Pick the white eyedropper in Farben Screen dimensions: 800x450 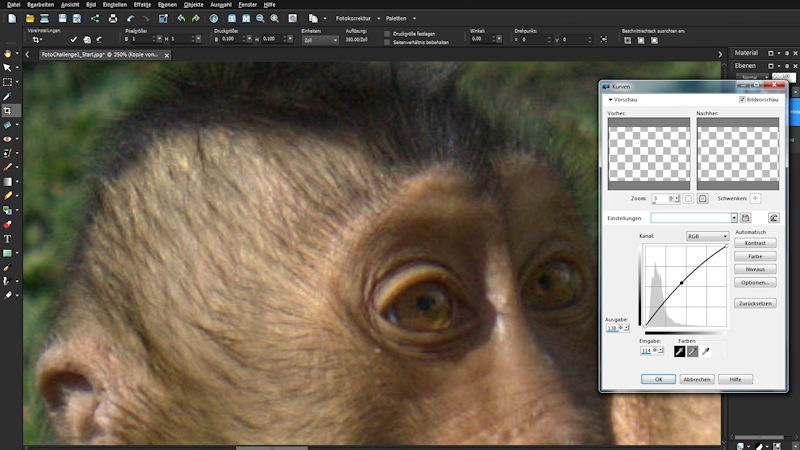708,352
